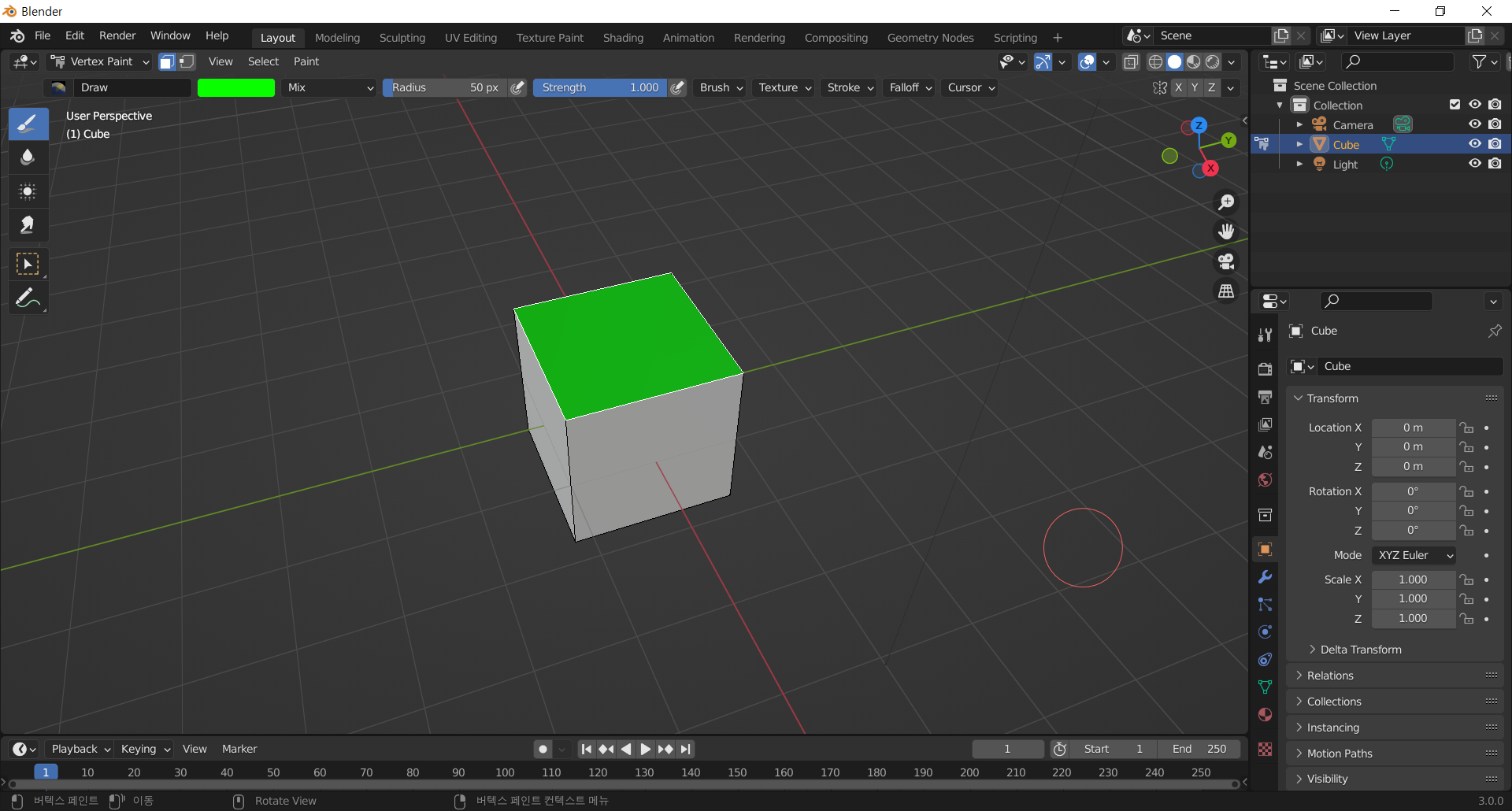Click the zoom view magnifier icon
Screen dimensions: 1512x811
pyautogui.click(x=1226, y=202)
